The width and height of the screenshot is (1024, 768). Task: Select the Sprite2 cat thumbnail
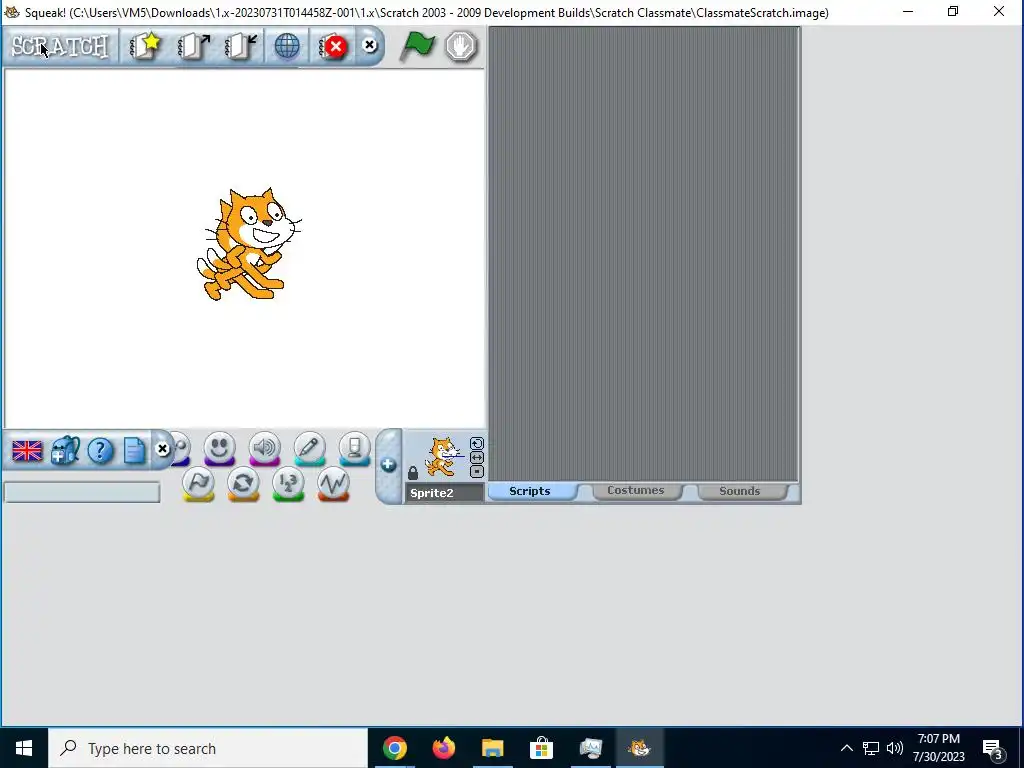(x=443, y=457)
